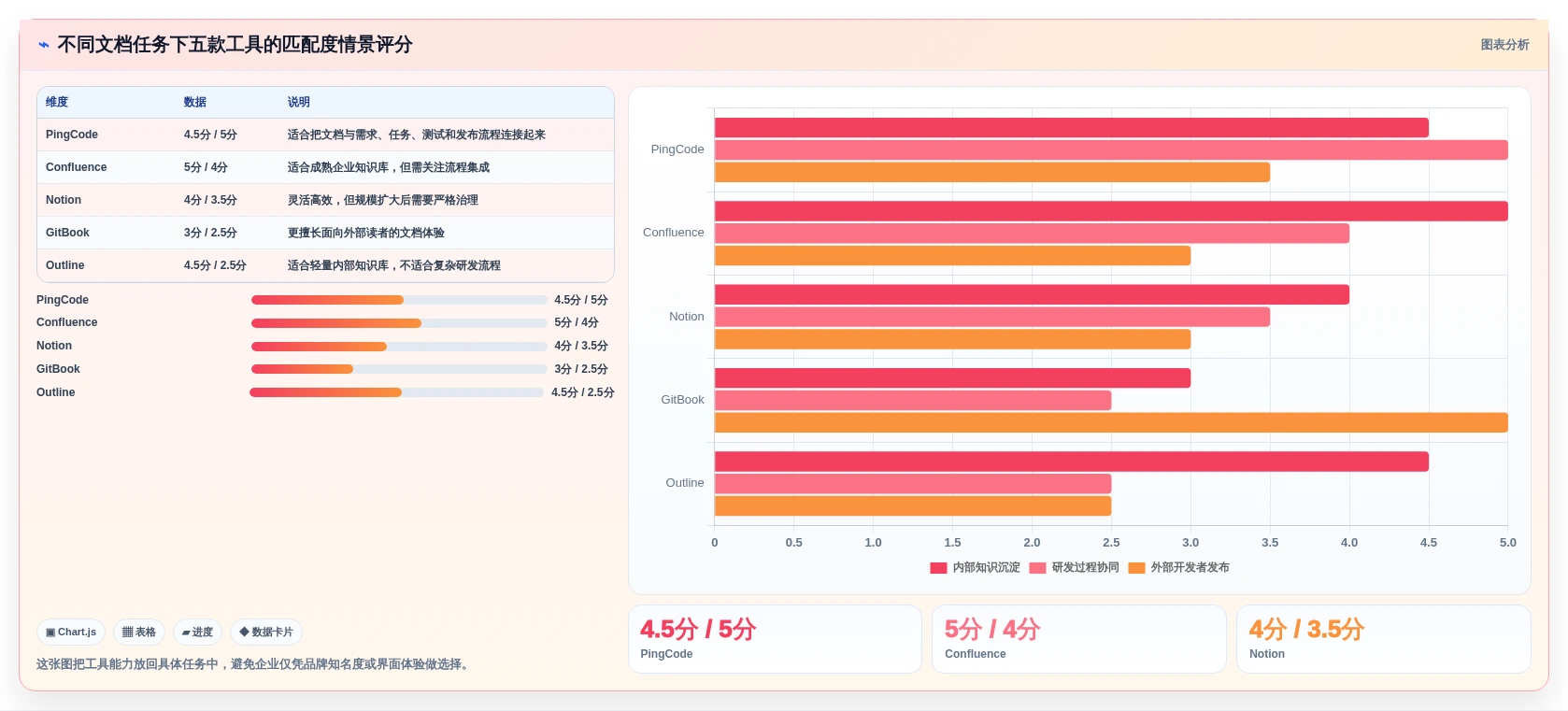Select the 数据卡片 tag chip
Image resolution: width=1568 pixels, height=711 pixels.
(266, 633)
